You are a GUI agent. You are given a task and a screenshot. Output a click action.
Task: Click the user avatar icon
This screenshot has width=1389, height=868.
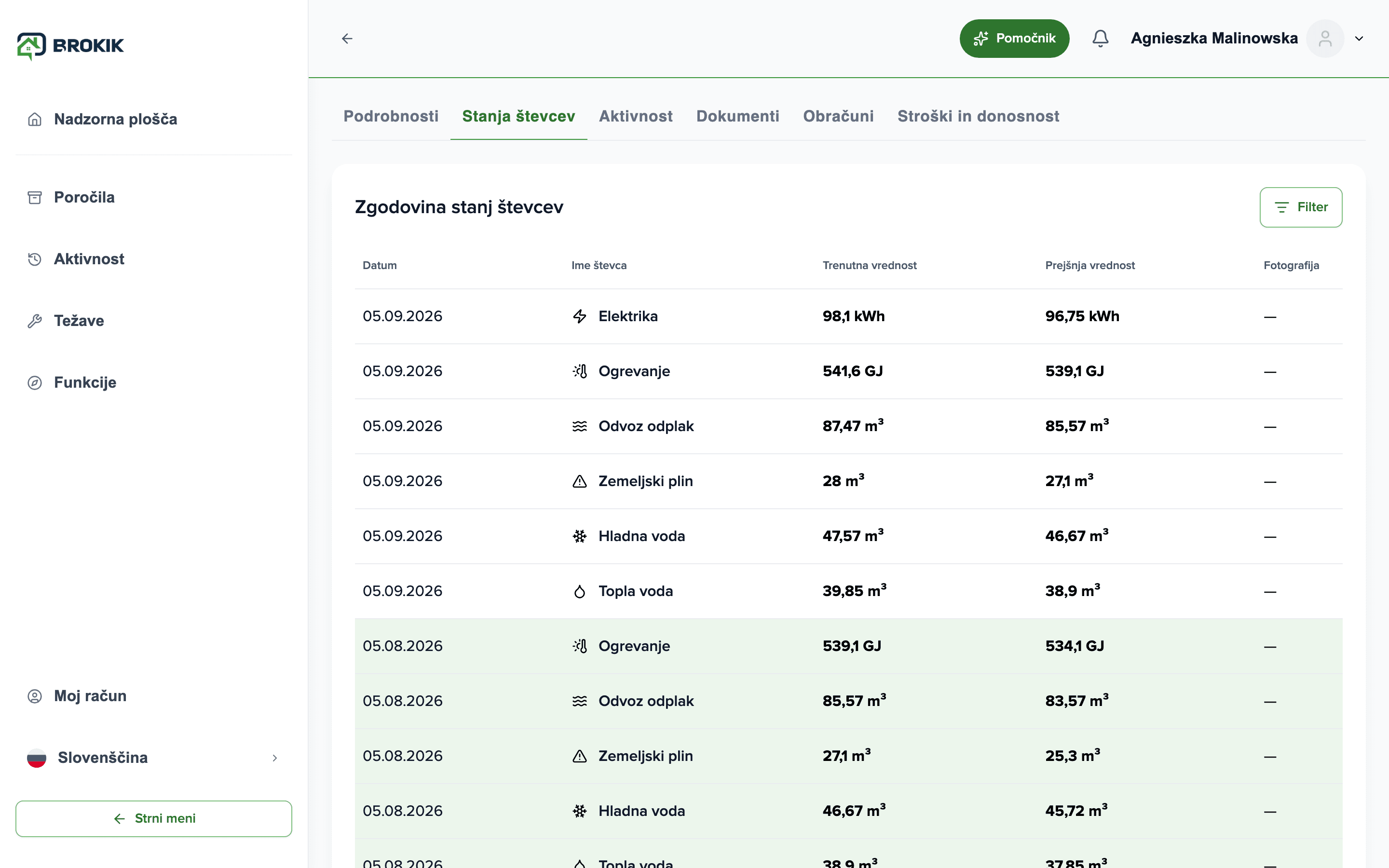pos(1325,39)
